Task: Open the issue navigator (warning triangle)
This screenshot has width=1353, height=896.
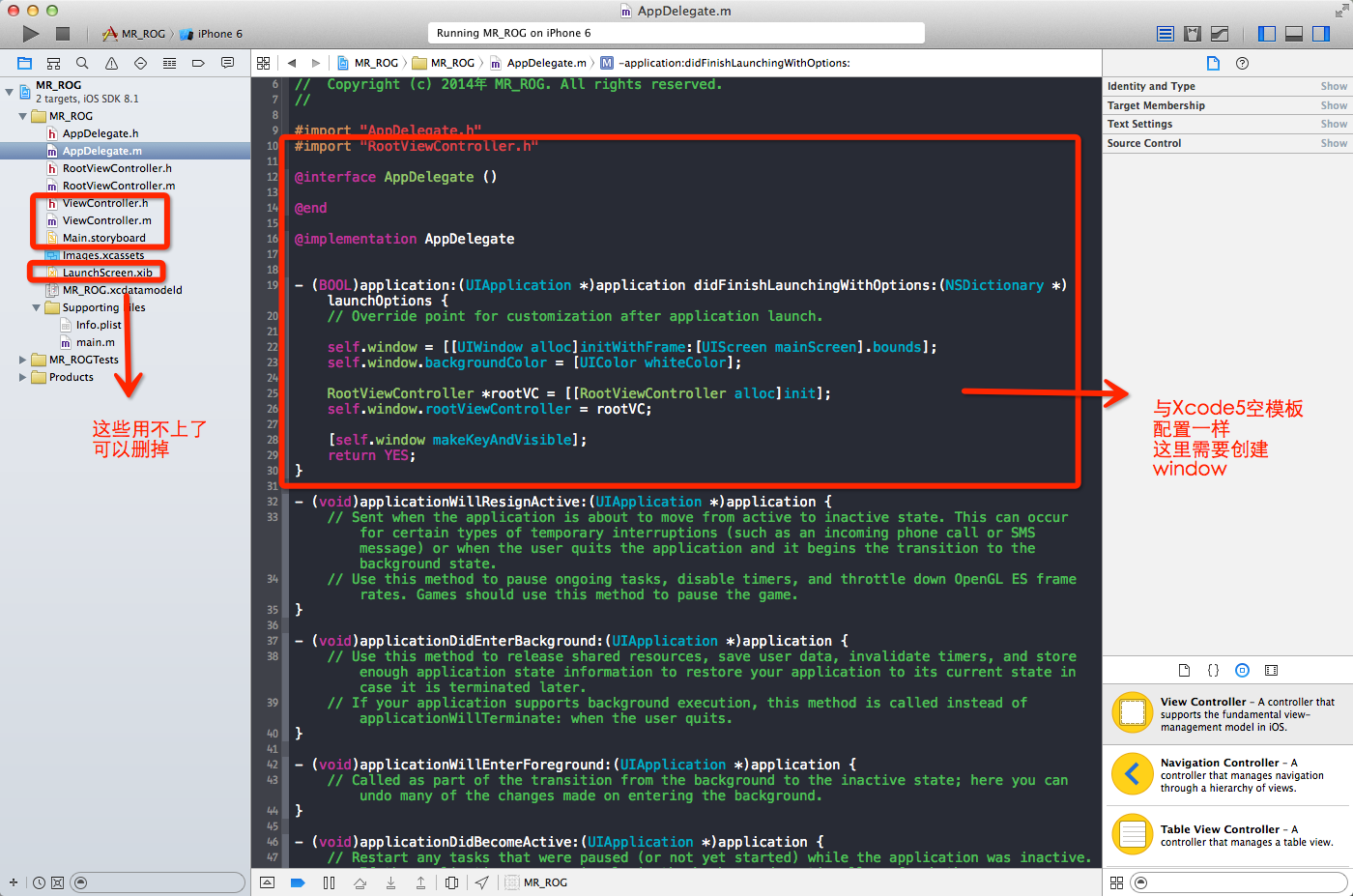Action: pyautogui.click(x=111, y=63)
